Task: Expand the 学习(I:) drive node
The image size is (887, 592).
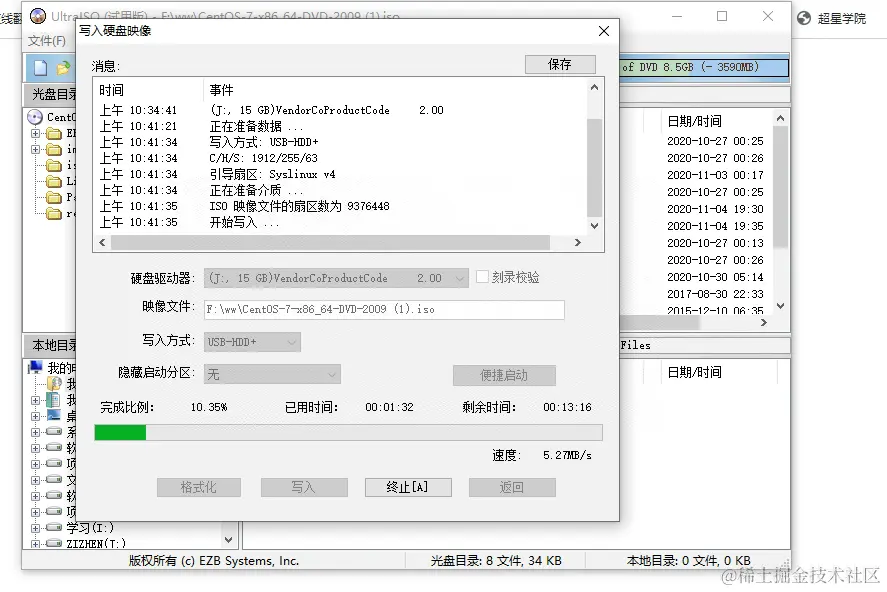Action: pos(36,528)
